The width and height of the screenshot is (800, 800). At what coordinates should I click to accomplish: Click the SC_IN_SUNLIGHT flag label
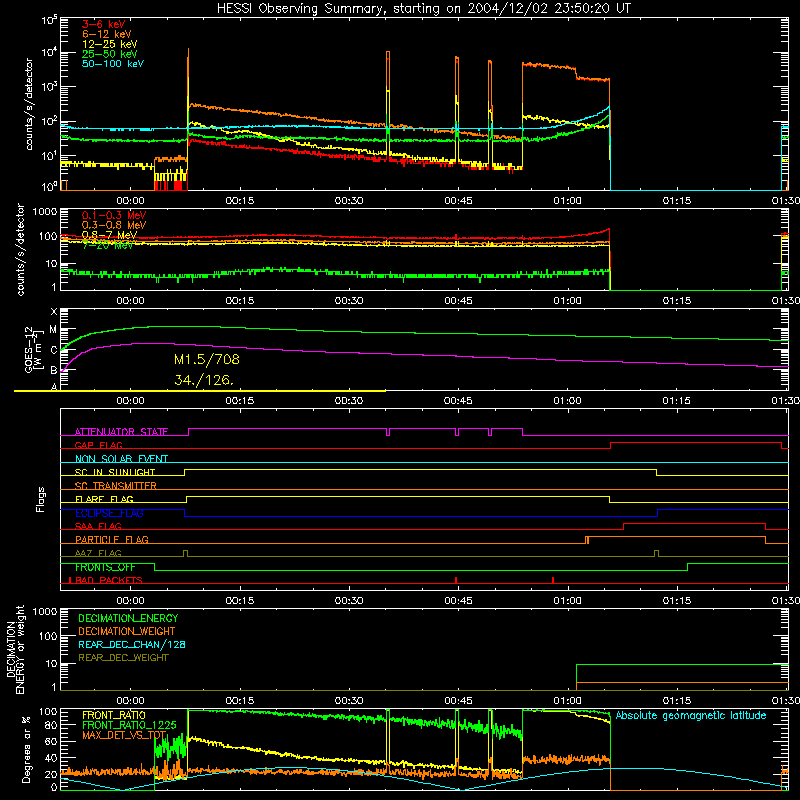coord(115,472)
